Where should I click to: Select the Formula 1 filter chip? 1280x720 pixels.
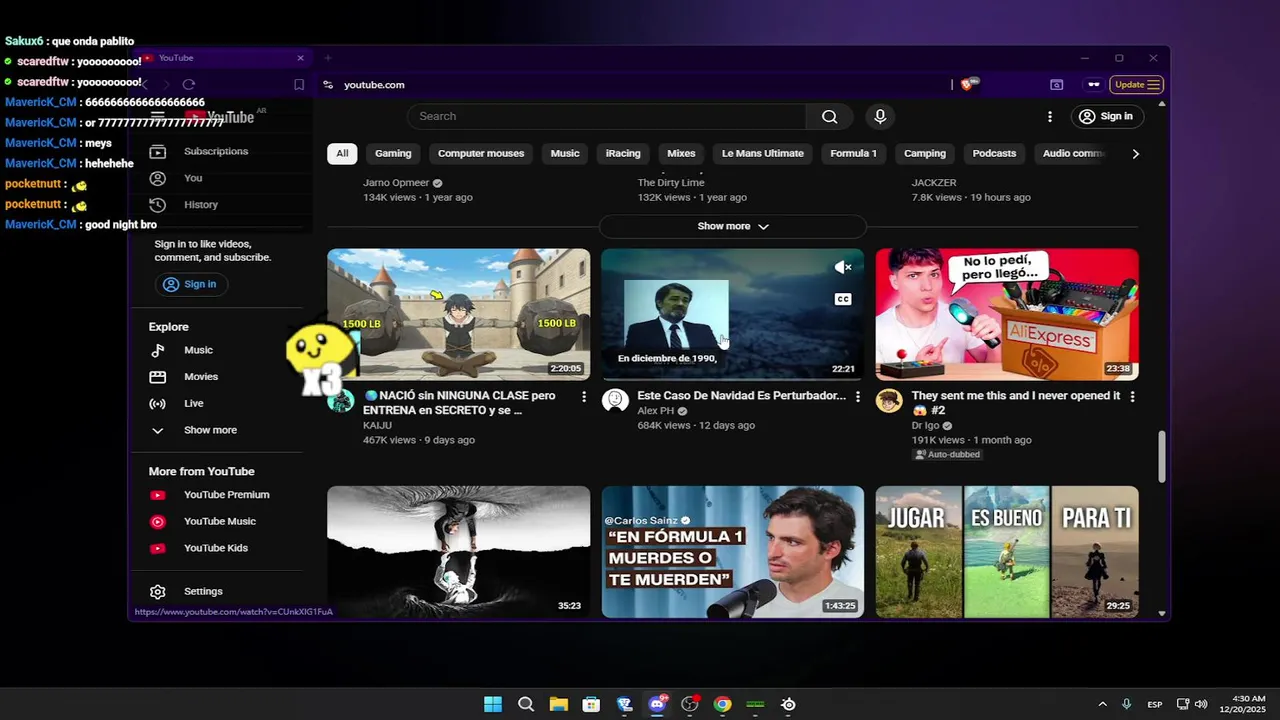click(x=853, y=154)
